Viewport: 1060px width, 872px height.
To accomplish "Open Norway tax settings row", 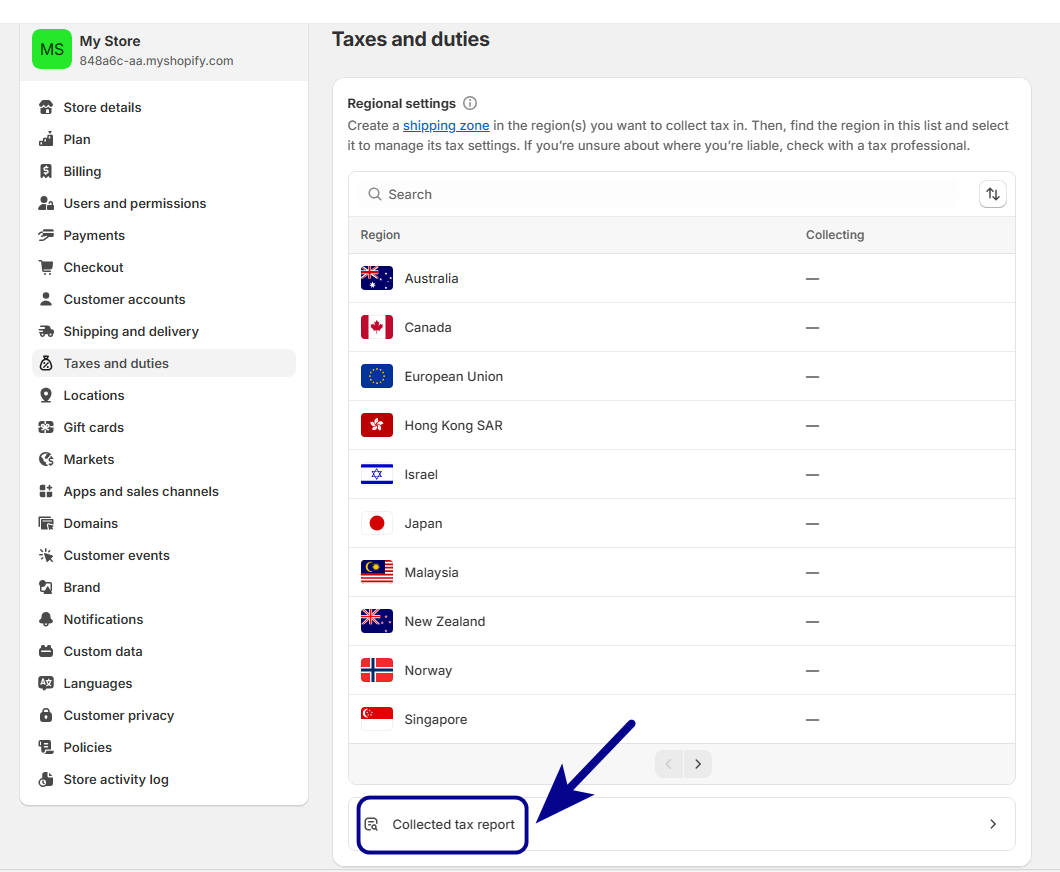I will click(x=681, y=671).
